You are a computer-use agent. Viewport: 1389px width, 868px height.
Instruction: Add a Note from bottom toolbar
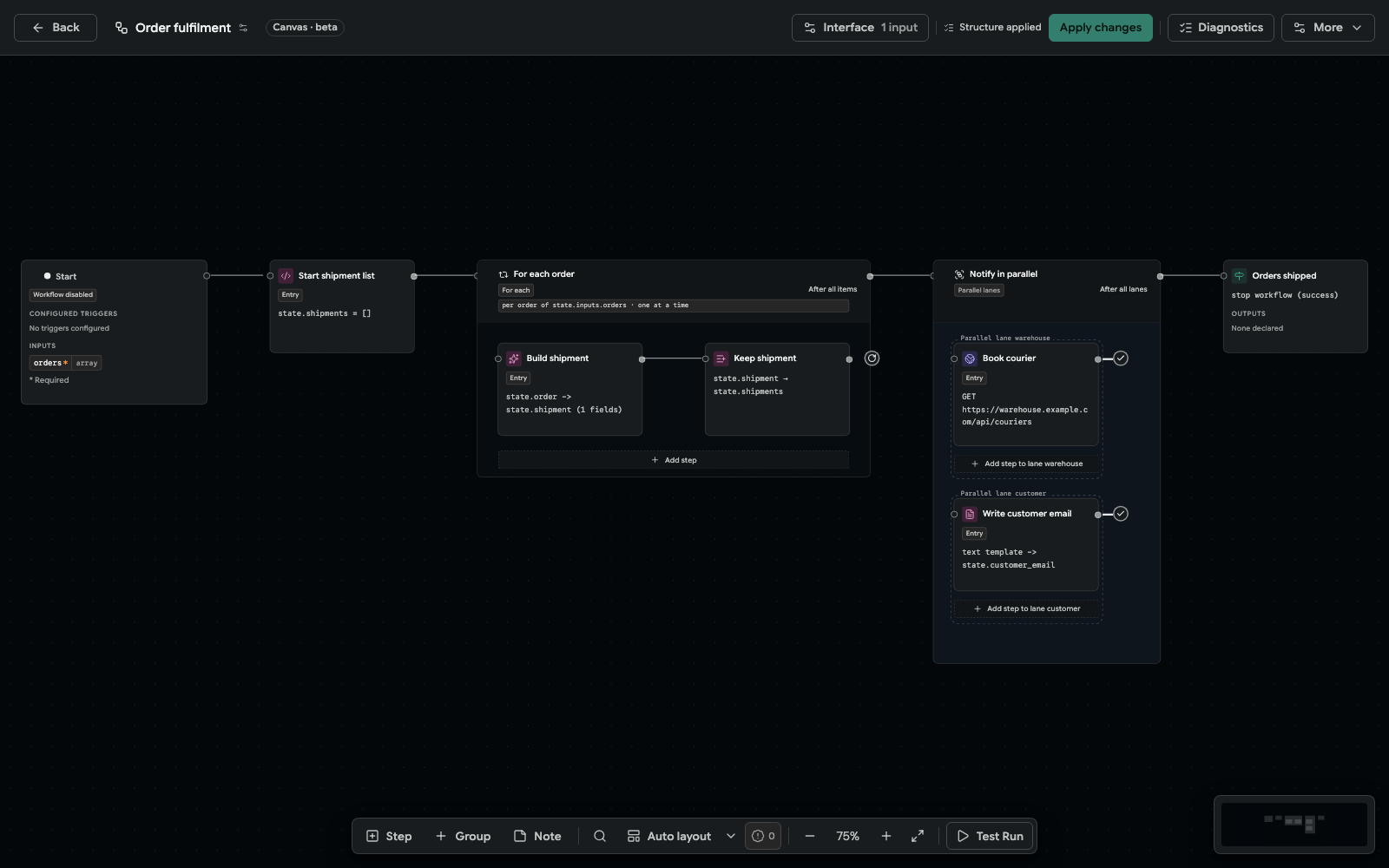click(537, 836)
